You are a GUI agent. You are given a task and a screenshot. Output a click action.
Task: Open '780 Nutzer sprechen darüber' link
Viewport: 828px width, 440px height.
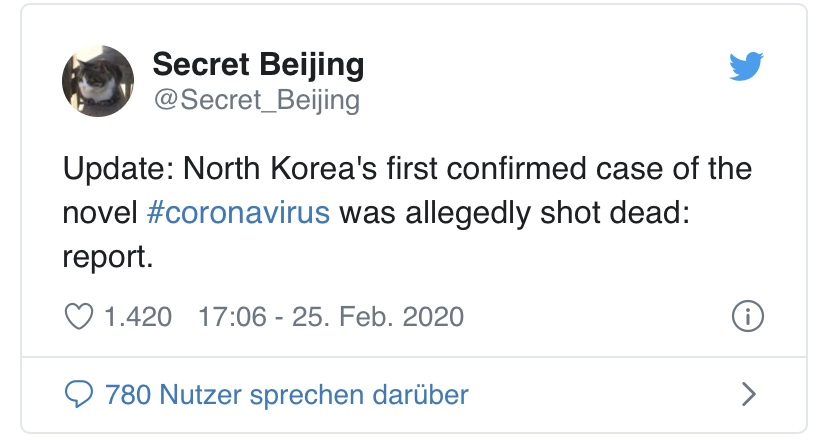287,395
